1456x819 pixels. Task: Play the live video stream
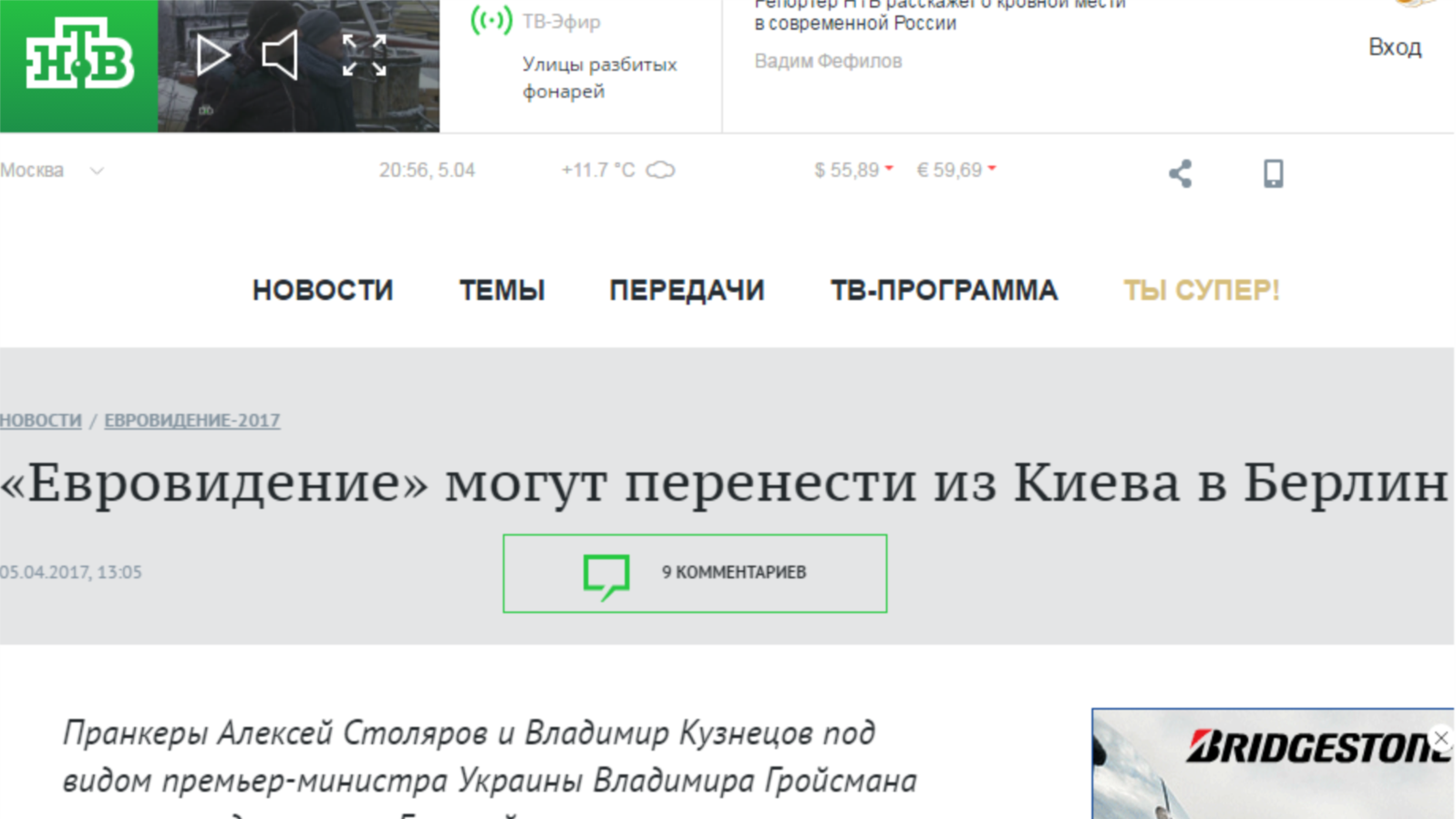213,56
